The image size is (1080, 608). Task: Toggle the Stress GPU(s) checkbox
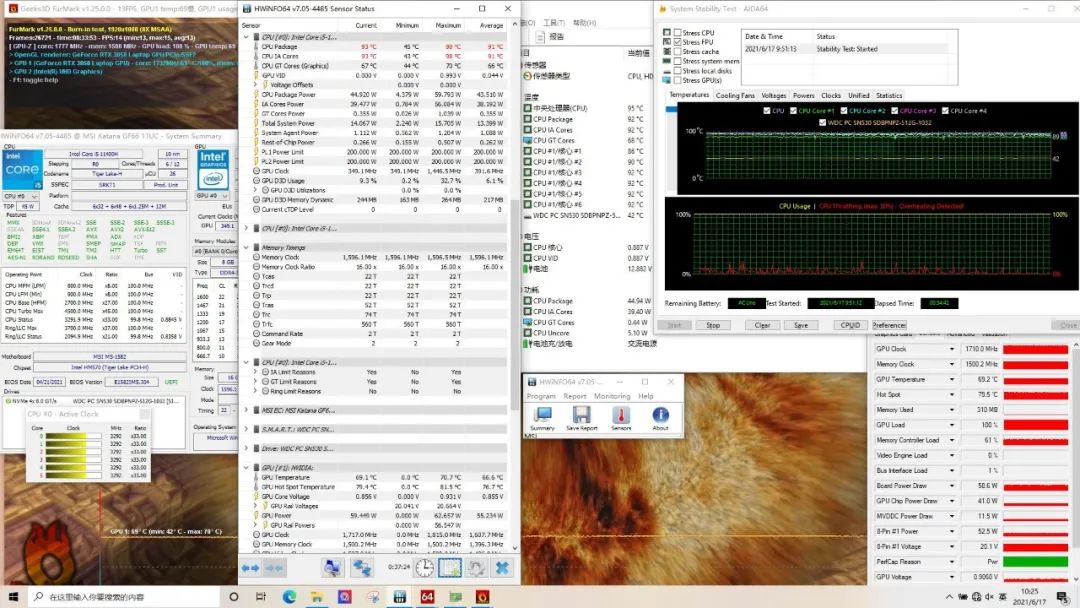pyautogui.click(x=679, y=80)
